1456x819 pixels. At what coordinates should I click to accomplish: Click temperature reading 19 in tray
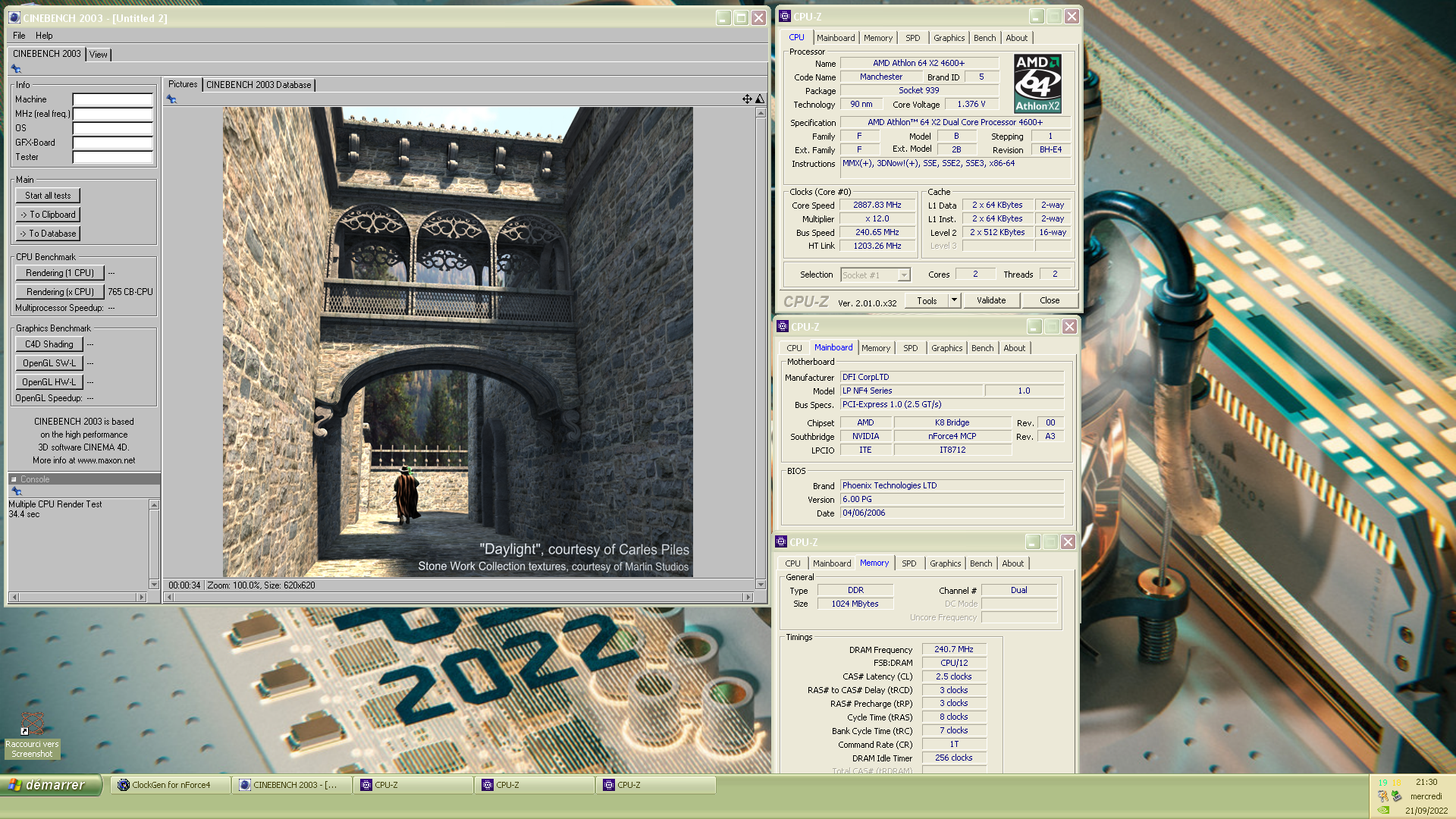point(1382,782)
